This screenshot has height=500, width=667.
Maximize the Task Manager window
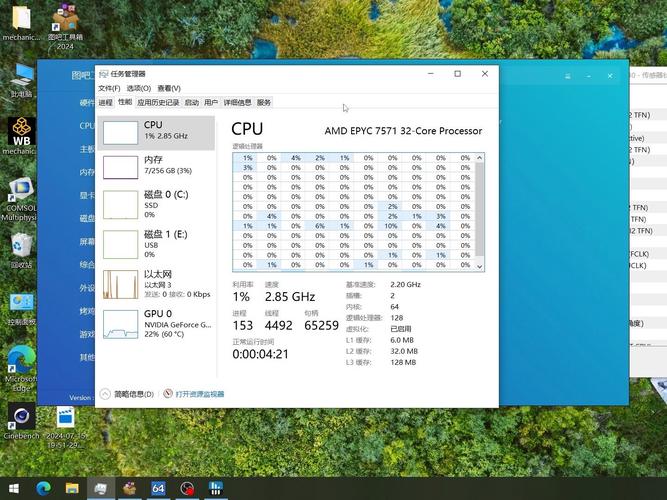tap(457, 74)
